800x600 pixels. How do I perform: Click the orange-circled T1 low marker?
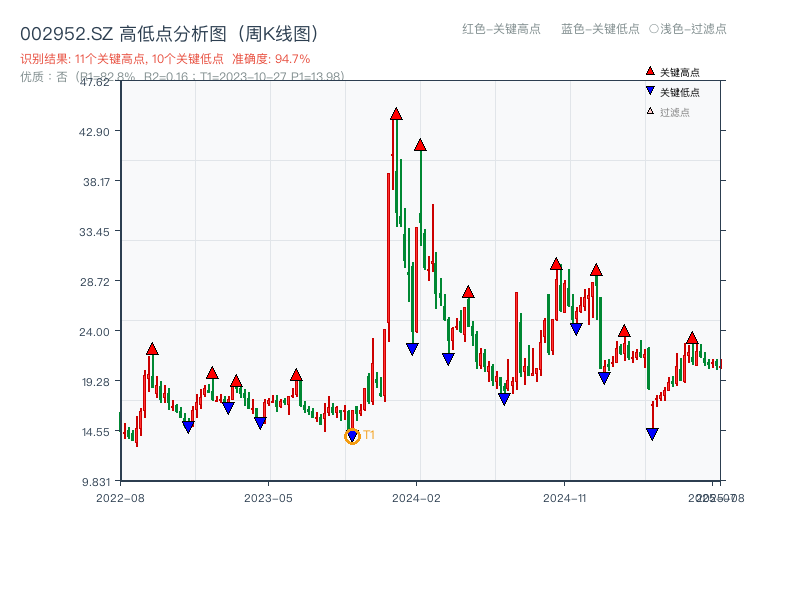point(352,436)
